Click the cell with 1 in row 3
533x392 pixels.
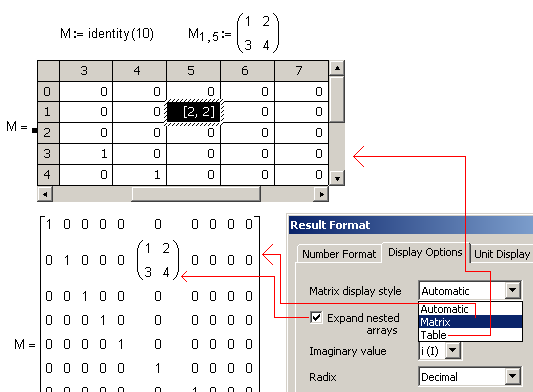tap(86, 154)
